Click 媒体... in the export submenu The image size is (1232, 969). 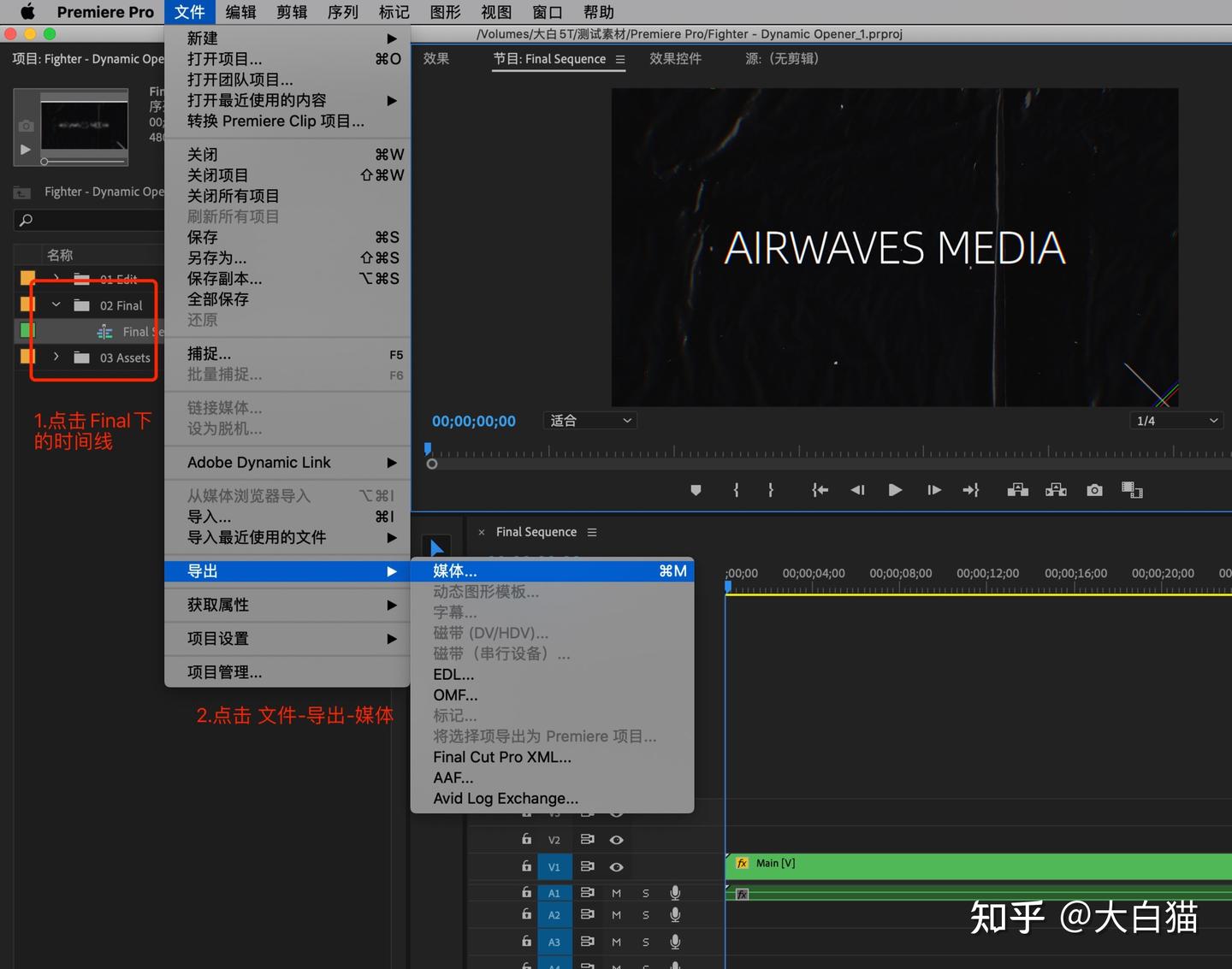(x=455, y=570)
